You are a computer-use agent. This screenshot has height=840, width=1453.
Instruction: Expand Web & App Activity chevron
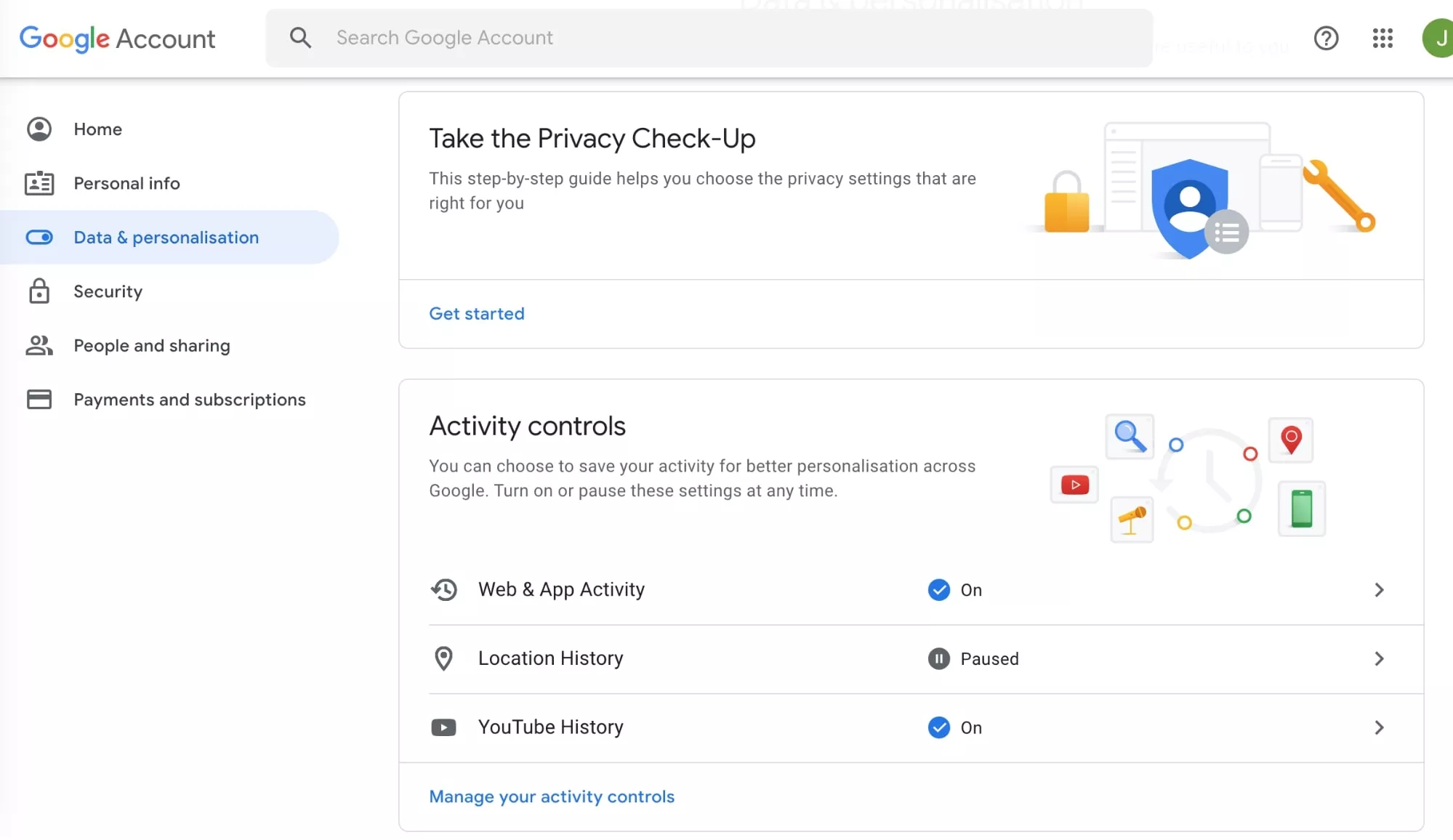coord(1379,589)
